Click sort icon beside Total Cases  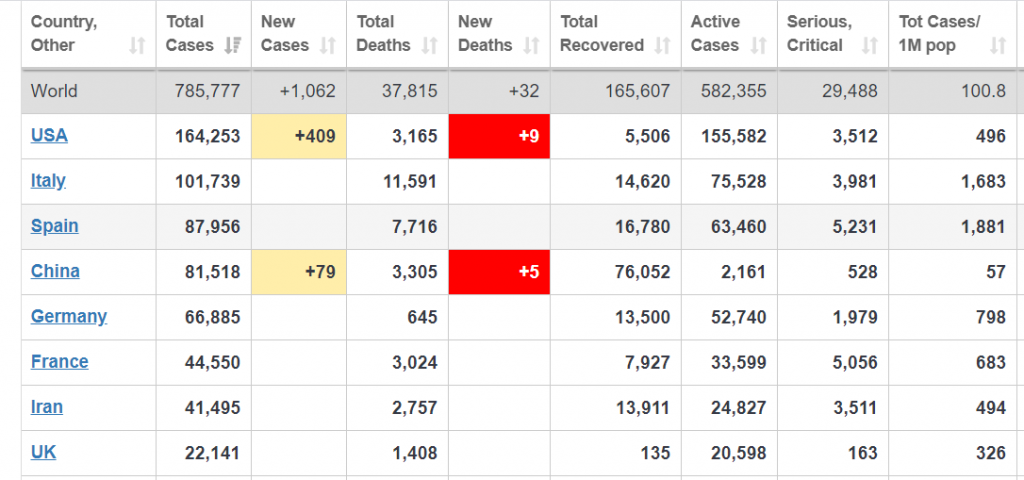(233, 46)
